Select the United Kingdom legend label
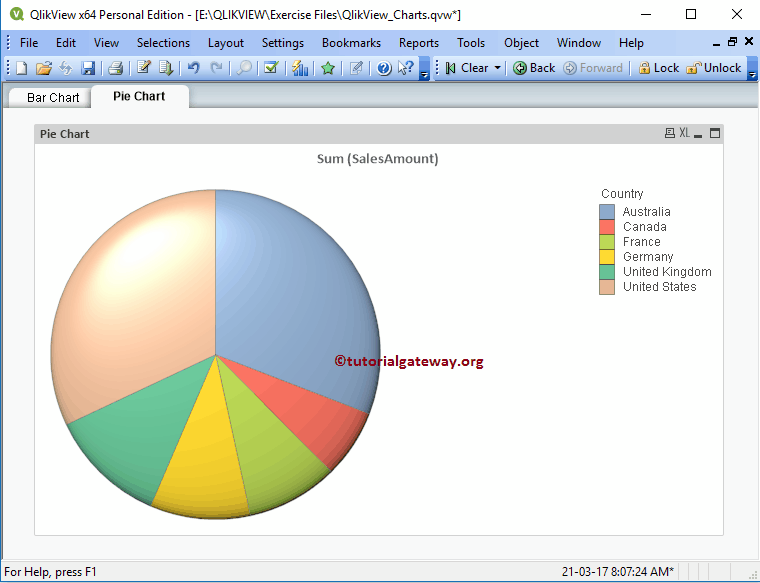Screen dimensions: 760x583 click(x=667, y=272)
